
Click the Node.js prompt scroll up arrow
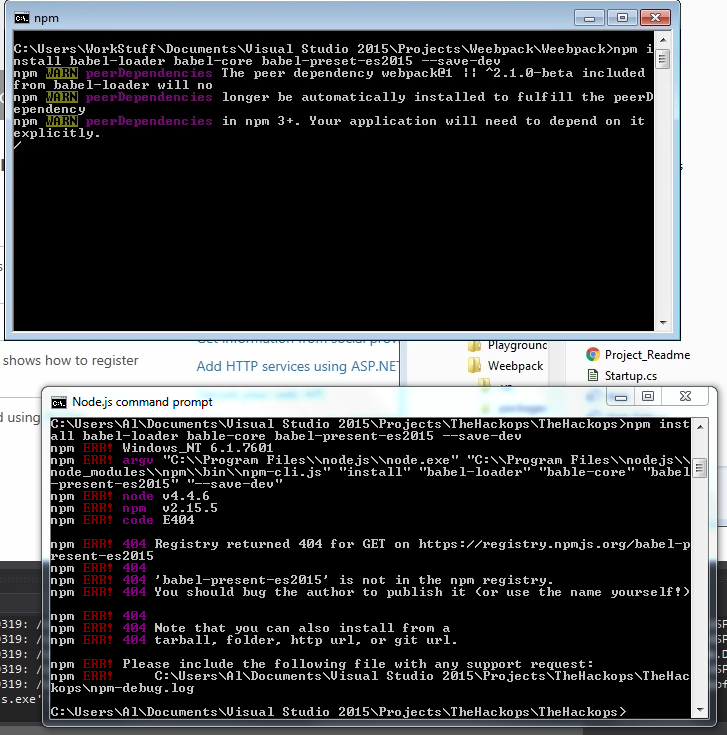point(700,427)
